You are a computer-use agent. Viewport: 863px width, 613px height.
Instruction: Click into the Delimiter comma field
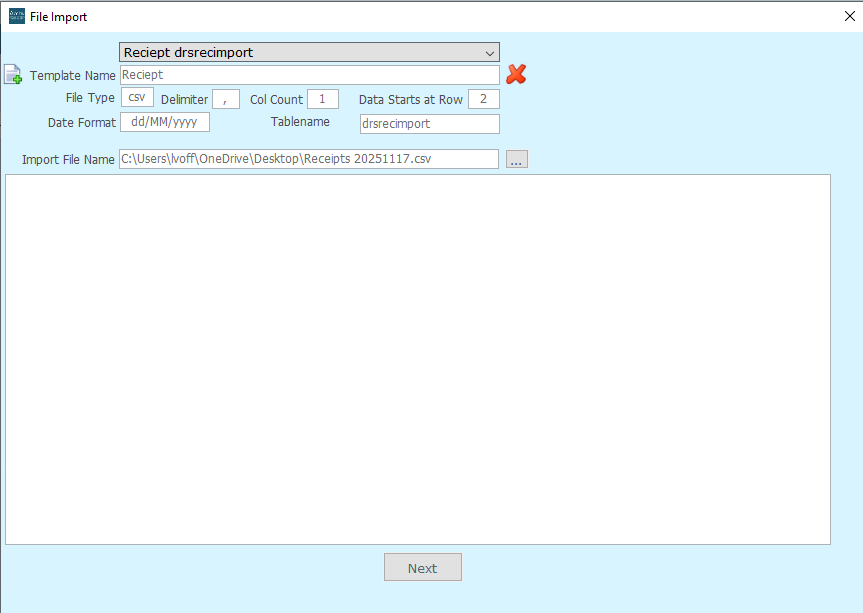pyautogui.click(x=226, y=99)
